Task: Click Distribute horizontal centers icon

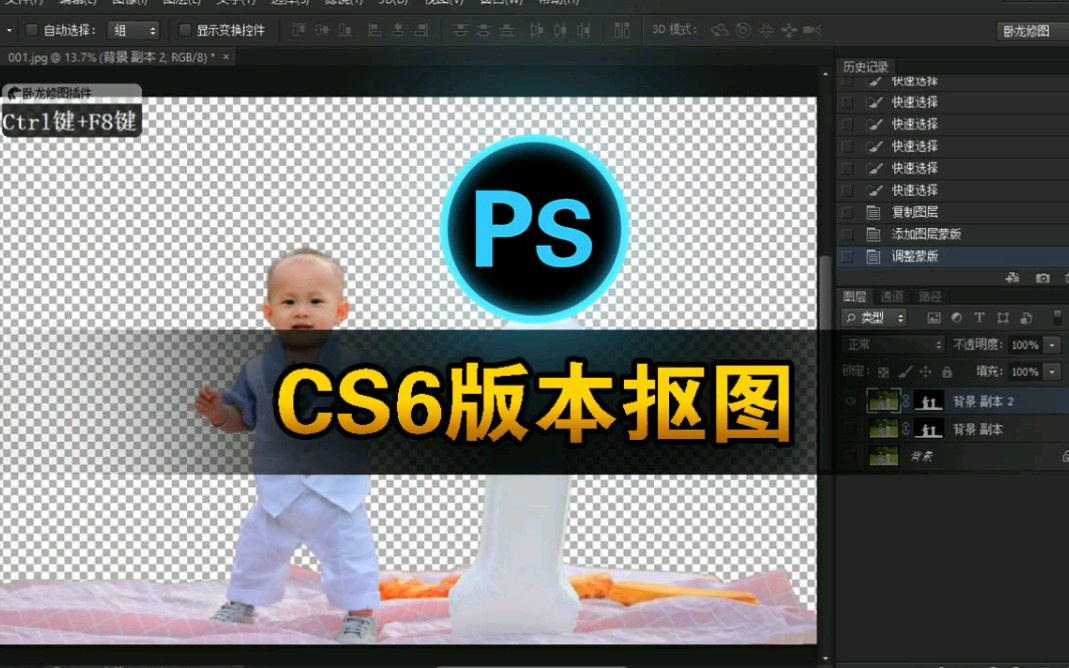Action: click(560, 30)
